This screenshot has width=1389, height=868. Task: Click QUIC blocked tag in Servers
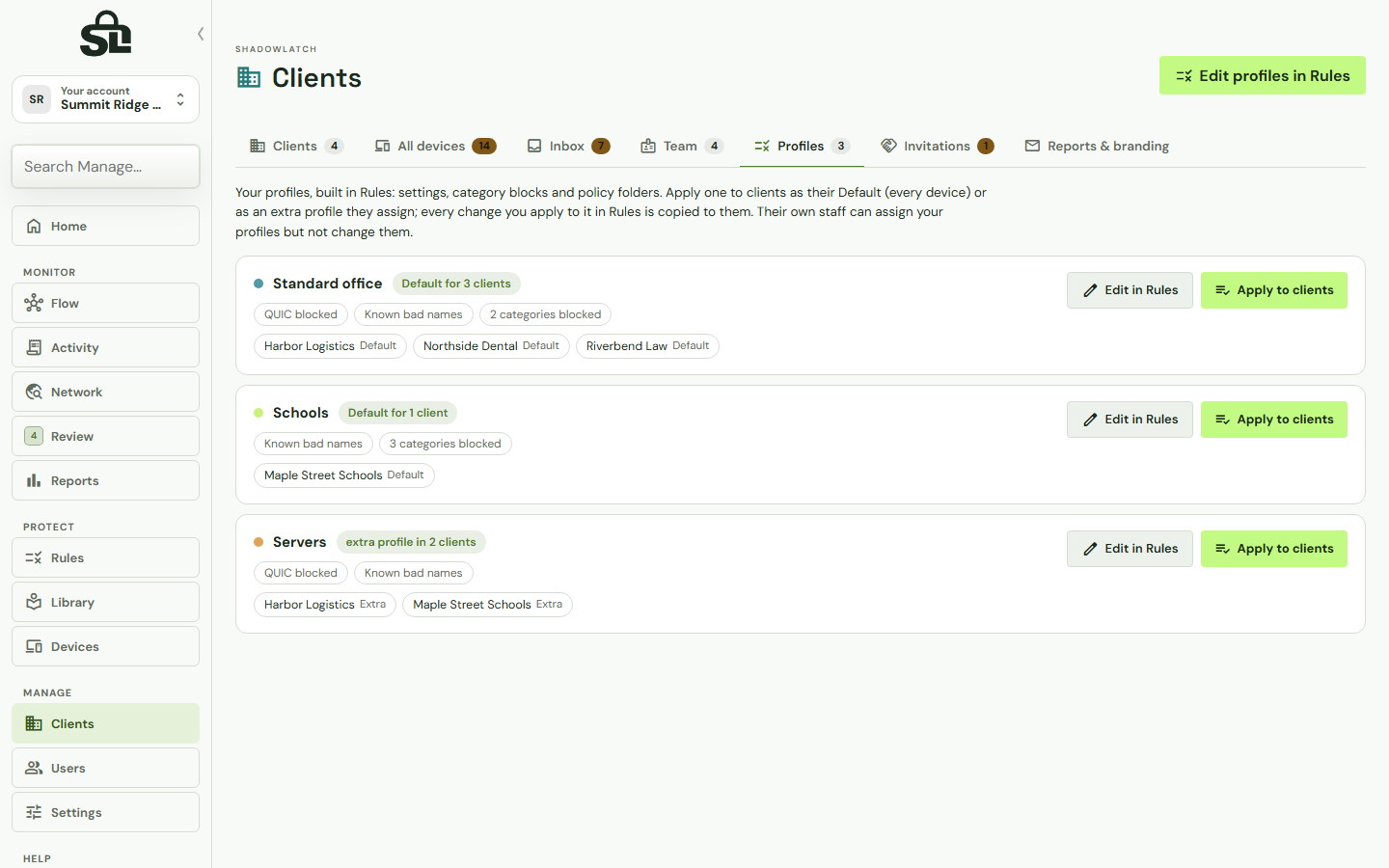click(301, 573)
